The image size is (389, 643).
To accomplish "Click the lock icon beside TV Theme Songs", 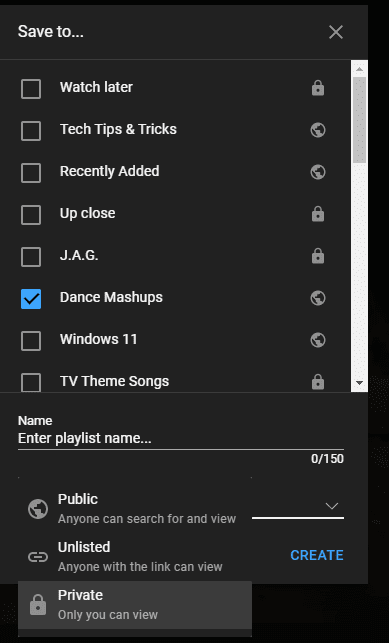I will pyautogui.click(x=318, y=382).
